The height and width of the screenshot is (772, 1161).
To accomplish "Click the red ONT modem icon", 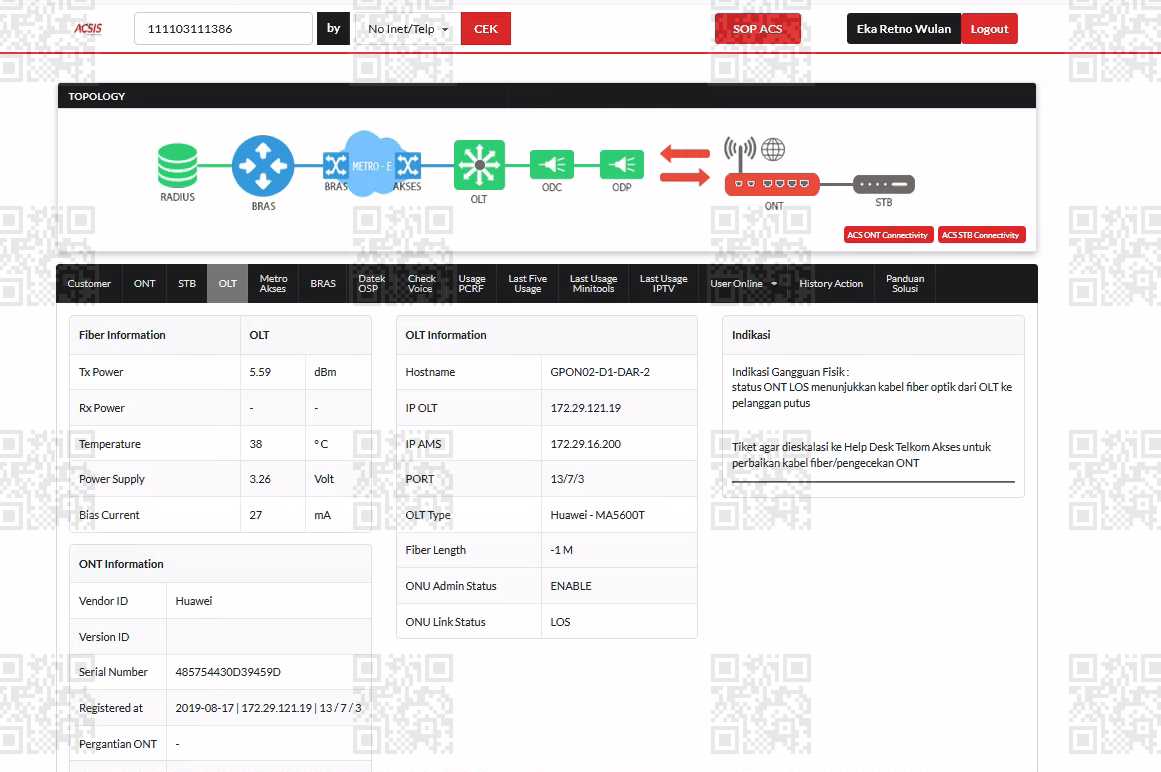I will click(x=772, y=184).
